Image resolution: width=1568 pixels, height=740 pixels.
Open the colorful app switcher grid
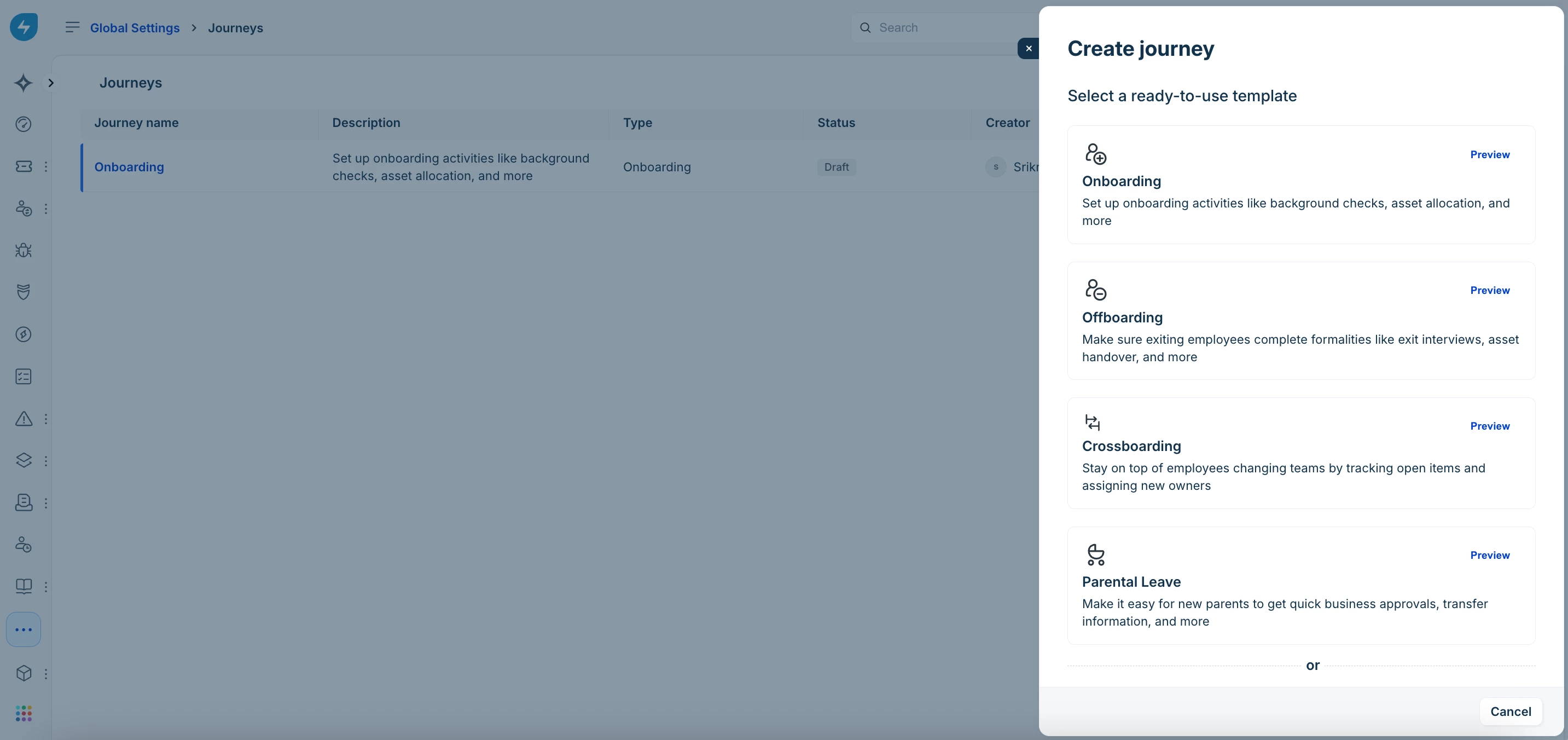pyautogui.click(x=23, y=713)
